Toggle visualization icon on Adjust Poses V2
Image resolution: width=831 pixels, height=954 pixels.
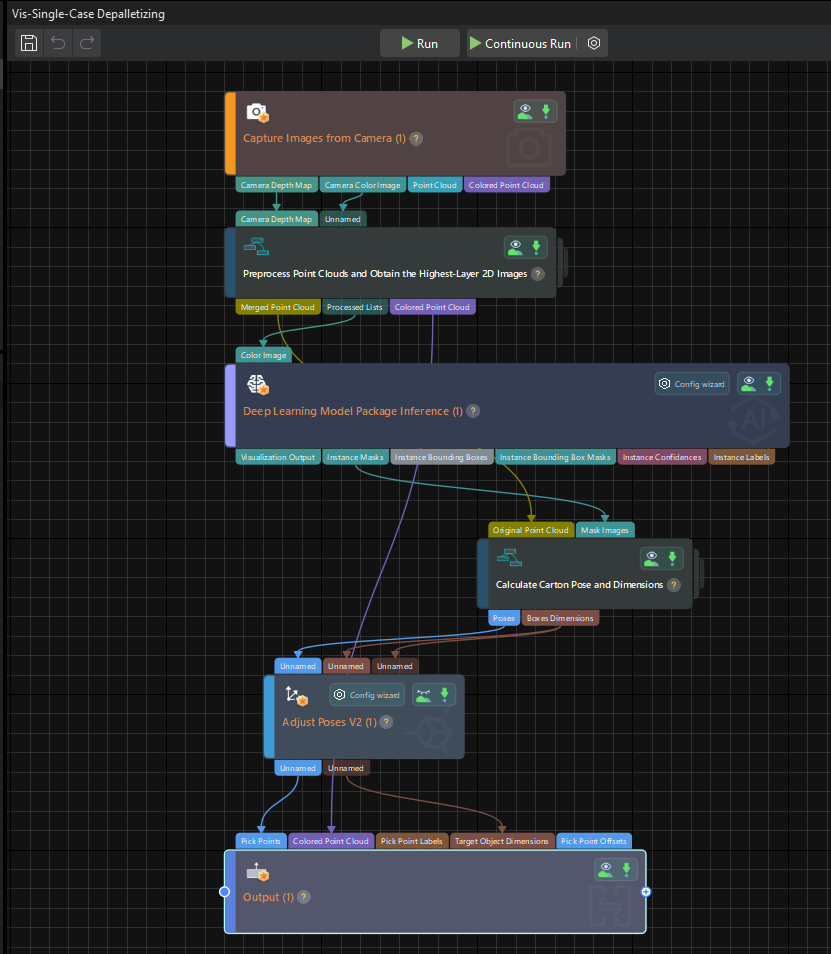tap(424, 695)
